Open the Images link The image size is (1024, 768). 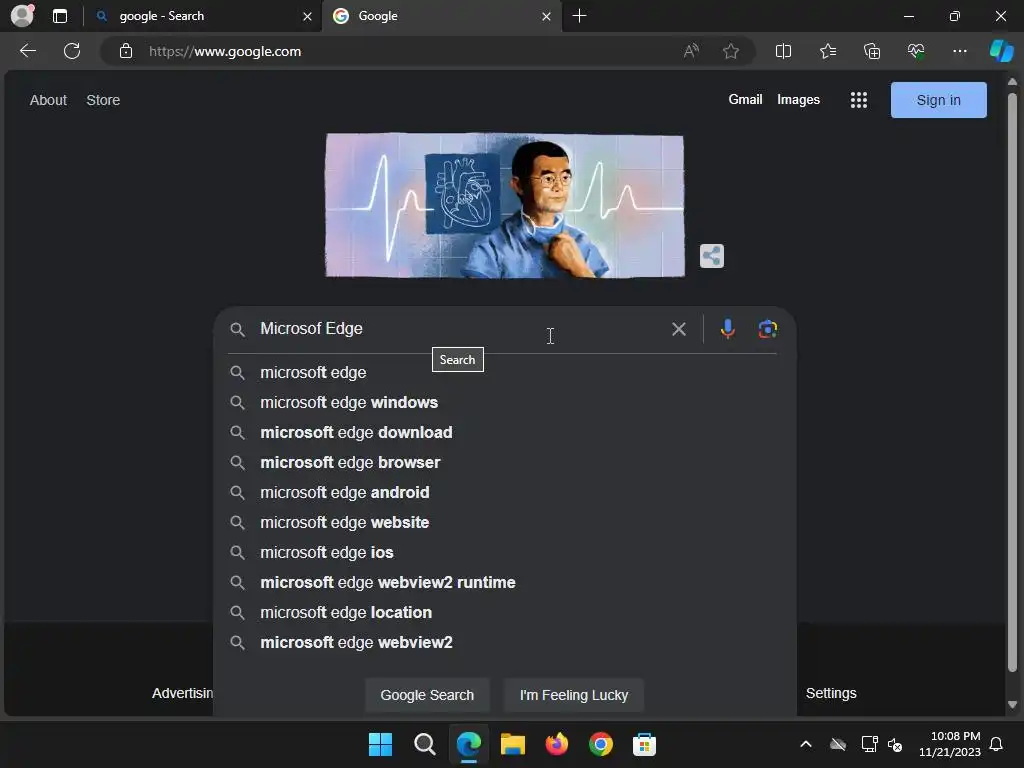[x=798, y=99]
